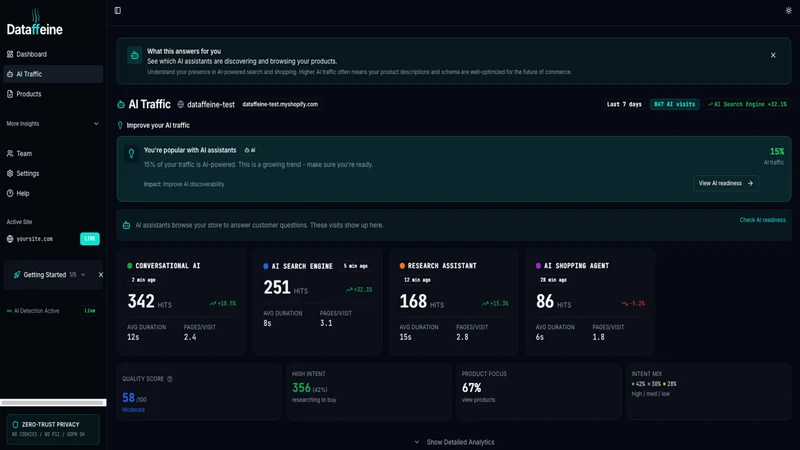Expand the More Insights section

coord(53,123)
